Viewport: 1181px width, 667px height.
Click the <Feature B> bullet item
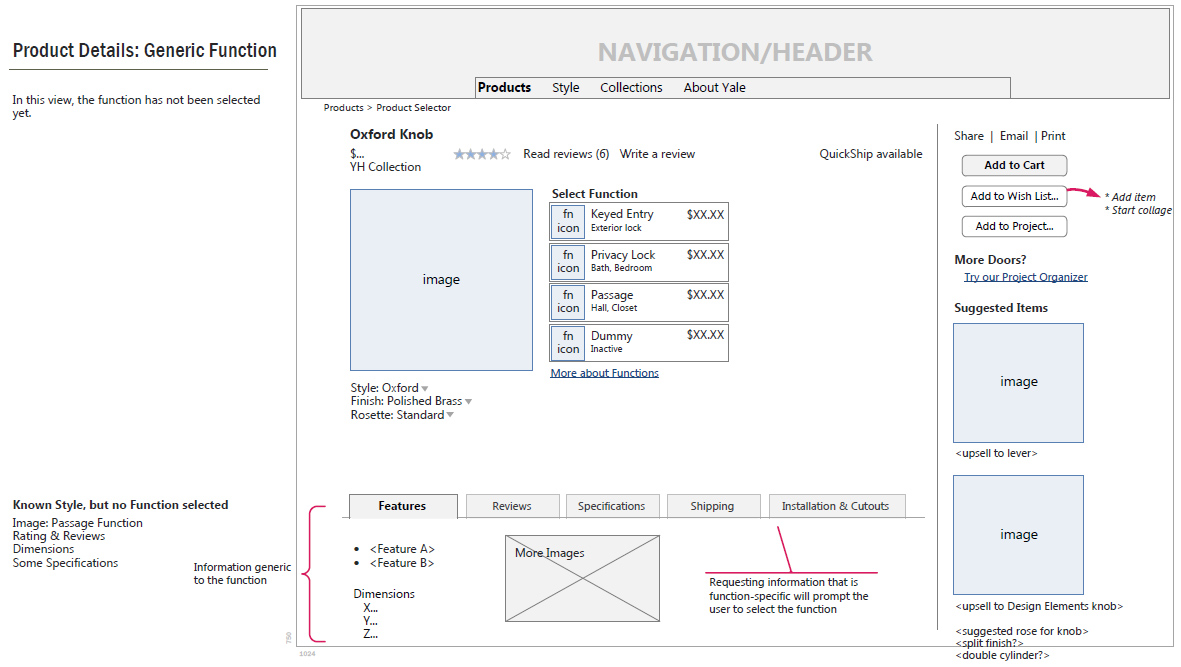point(402,562)
